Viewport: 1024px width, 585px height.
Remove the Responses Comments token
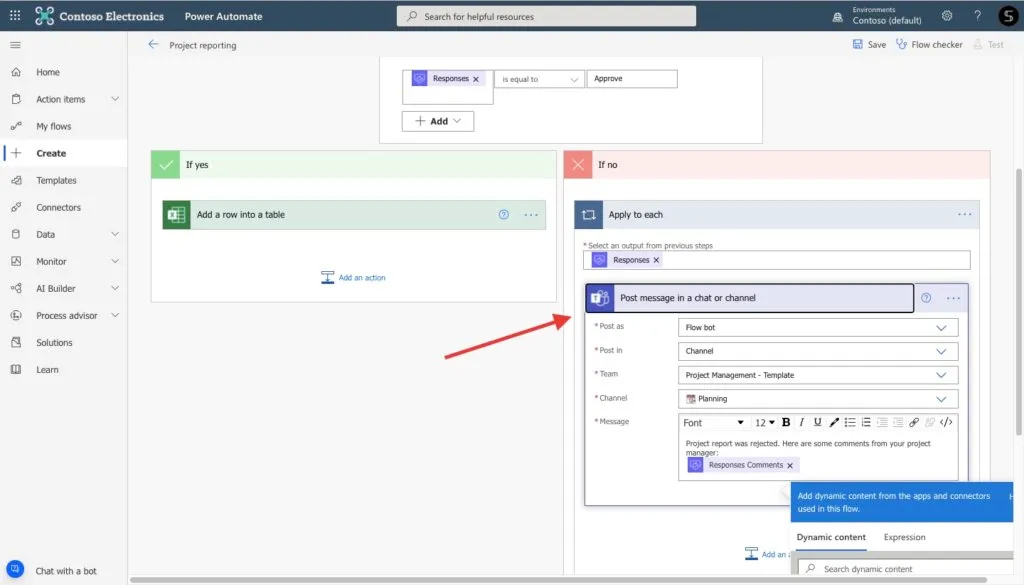[790, 466]
